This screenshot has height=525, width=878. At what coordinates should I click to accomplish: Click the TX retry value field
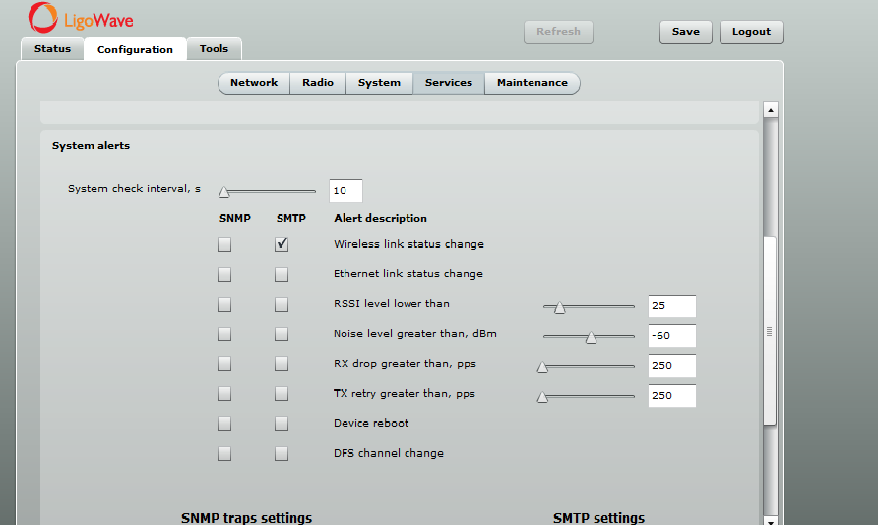(x=672, y=396)
